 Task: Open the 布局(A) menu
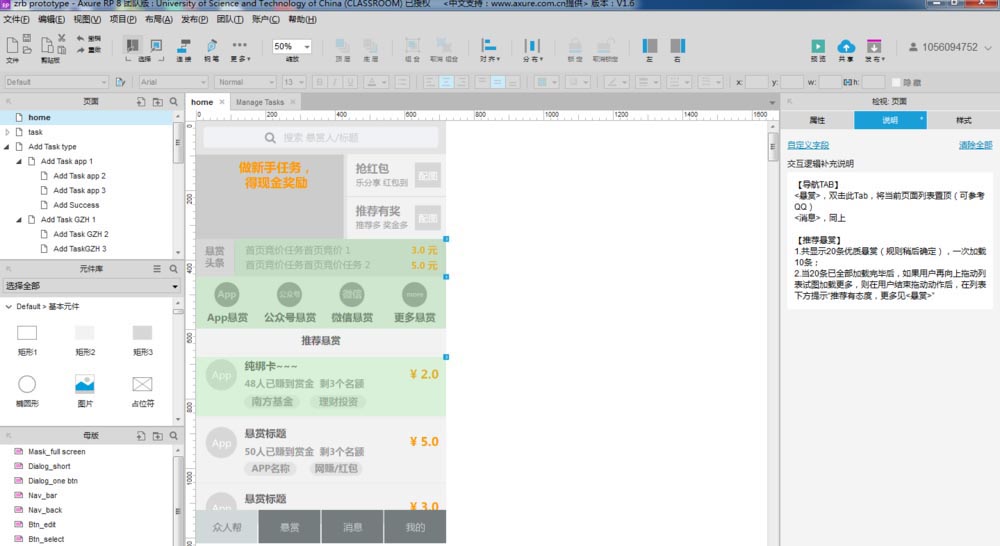point(159,19)
